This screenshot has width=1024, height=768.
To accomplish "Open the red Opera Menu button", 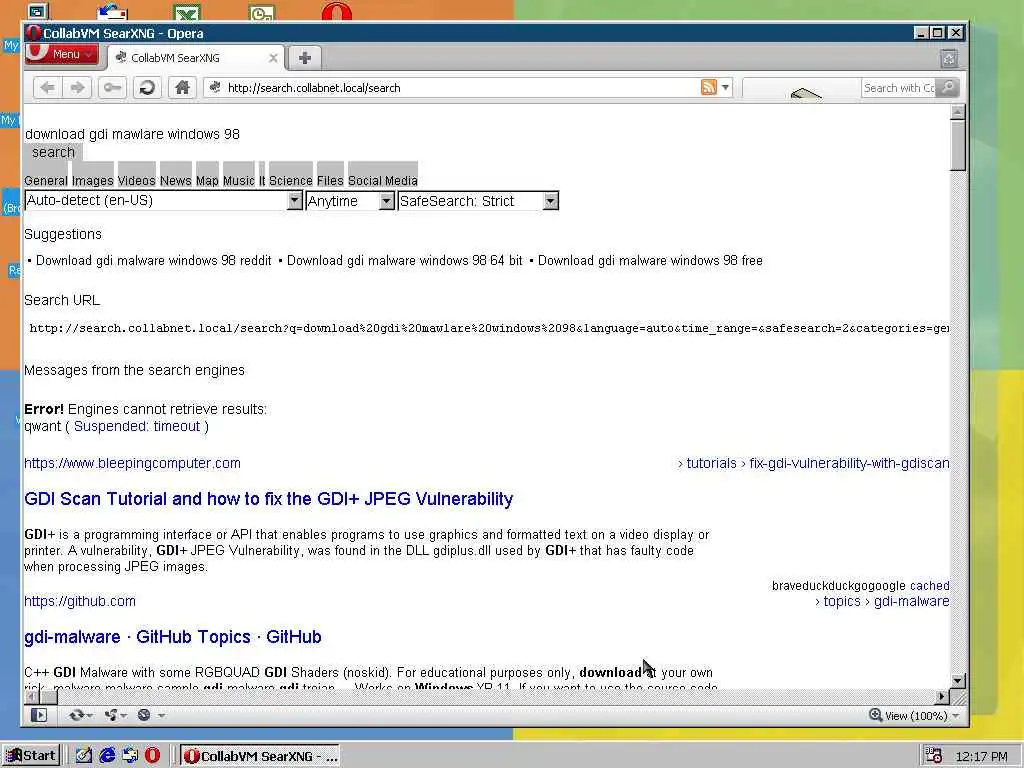I will 62,54.
